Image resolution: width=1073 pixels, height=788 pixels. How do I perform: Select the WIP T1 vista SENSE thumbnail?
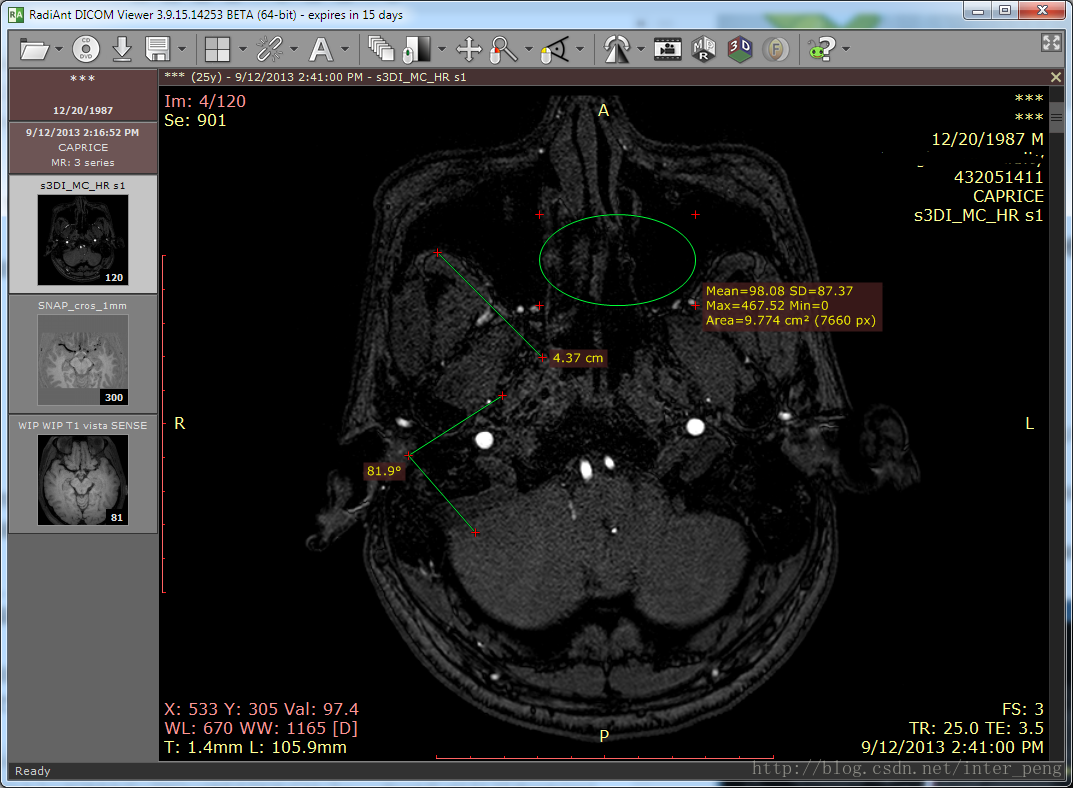tap(83, 474)
